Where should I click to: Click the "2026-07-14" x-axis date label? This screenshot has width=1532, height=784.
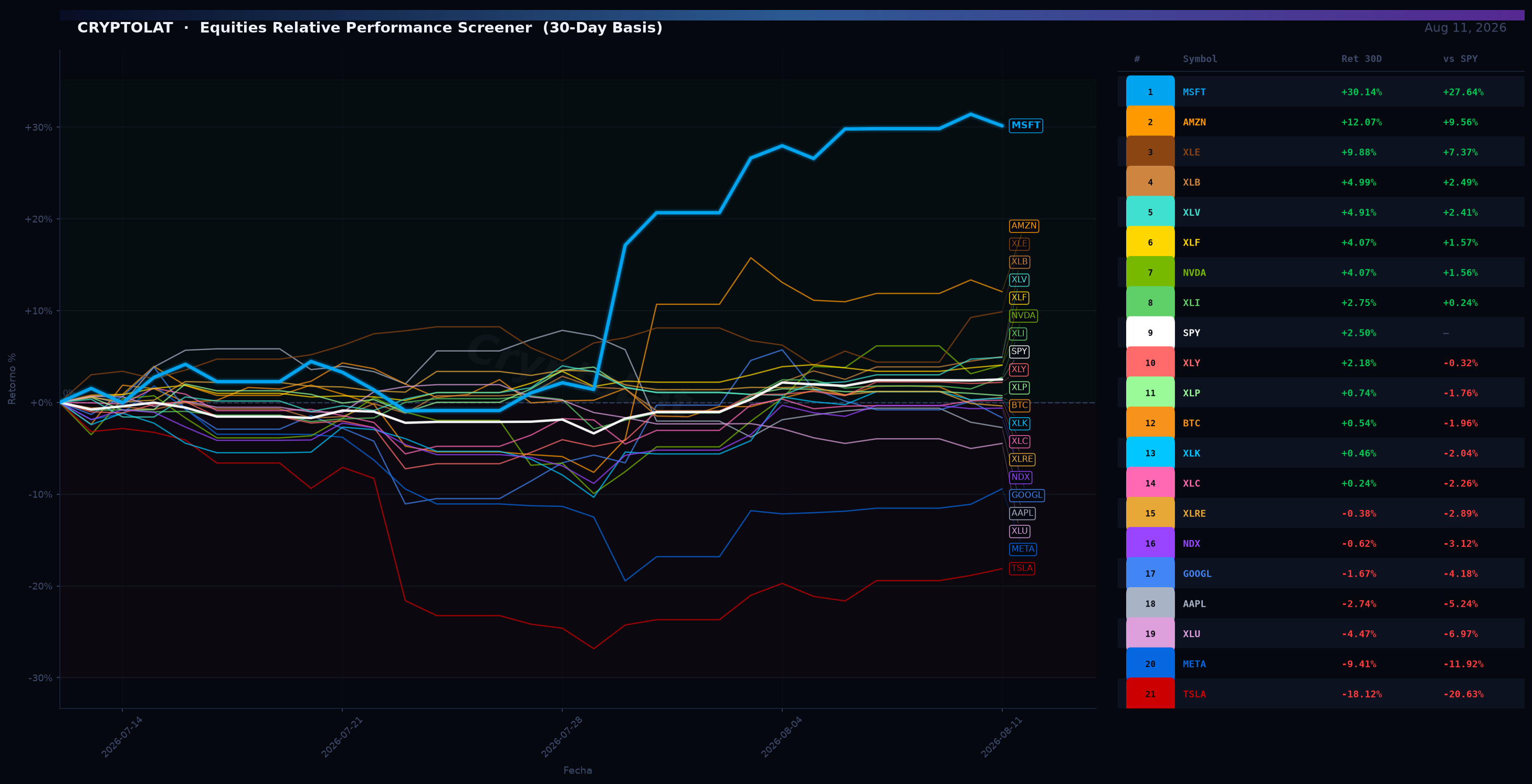coord(121,737)
